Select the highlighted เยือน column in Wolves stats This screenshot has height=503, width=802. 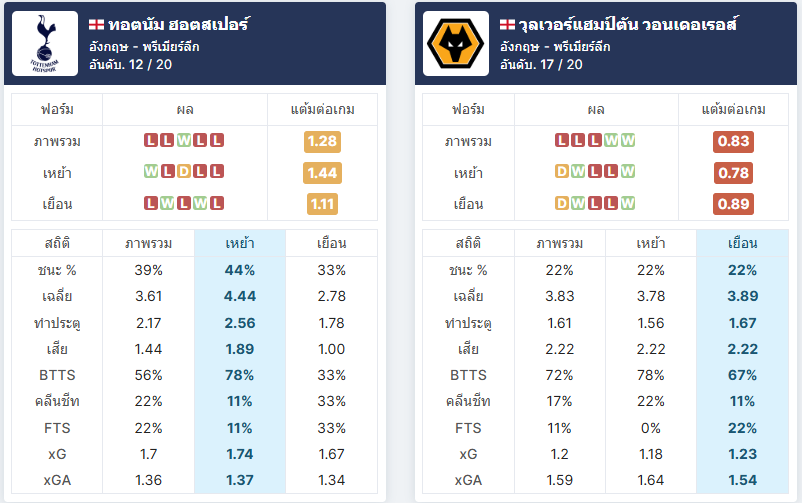pos(742,361)
